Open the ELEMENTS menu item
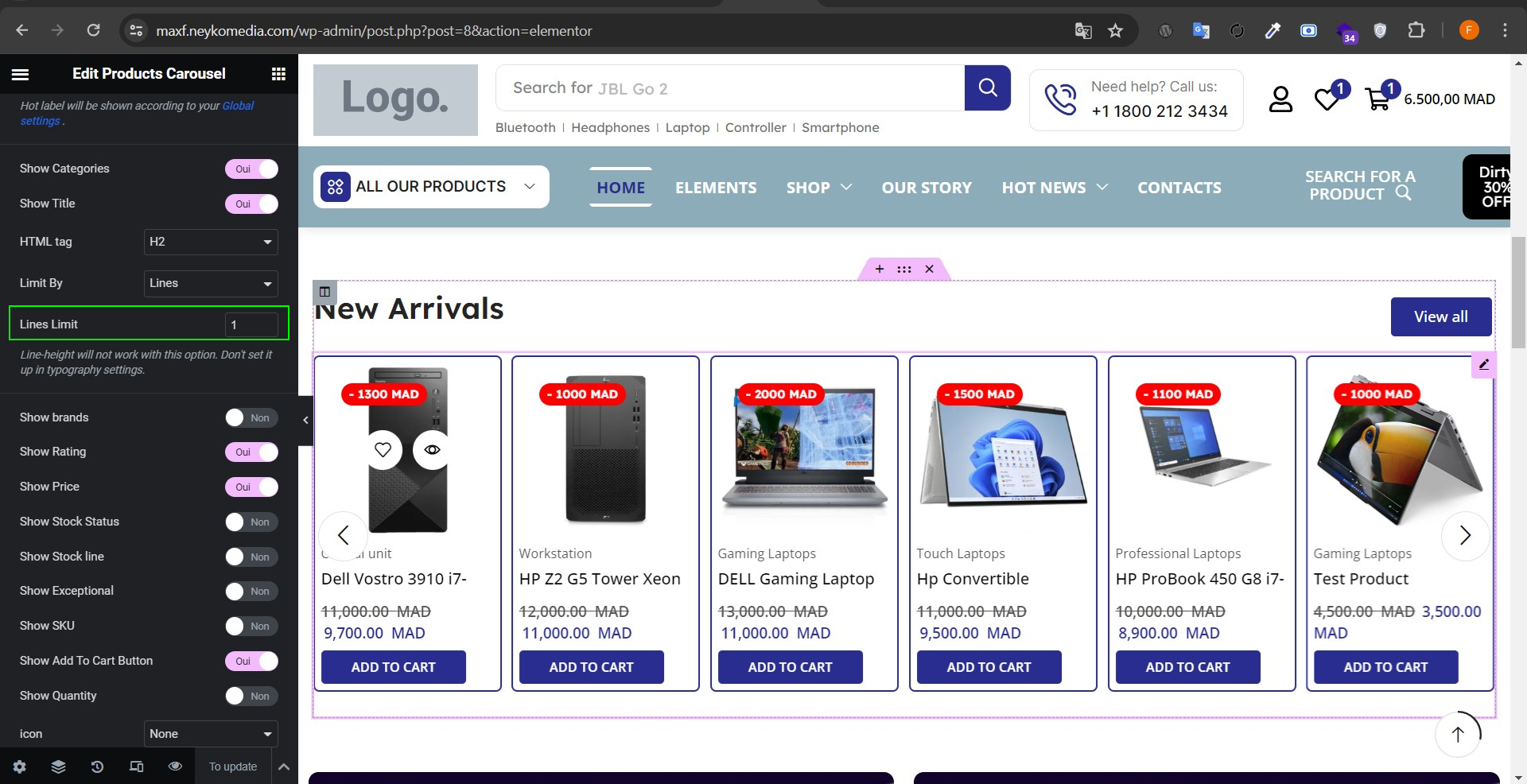 point(716,188)
